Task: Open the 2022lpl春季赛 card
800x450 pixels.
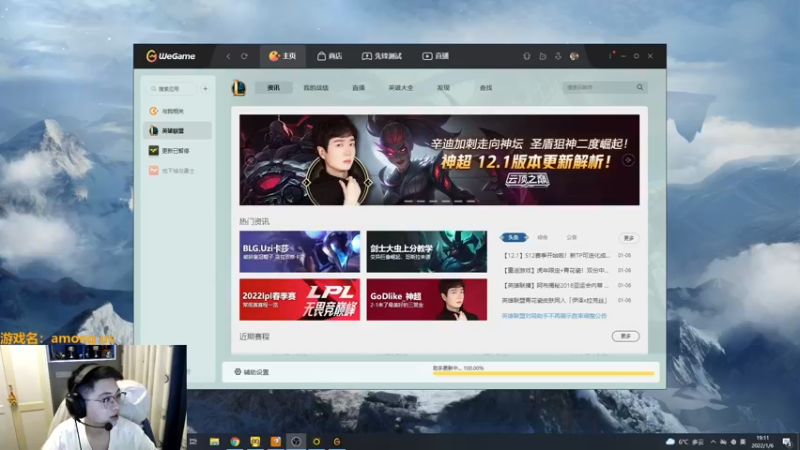Action: tap(299, 299)
